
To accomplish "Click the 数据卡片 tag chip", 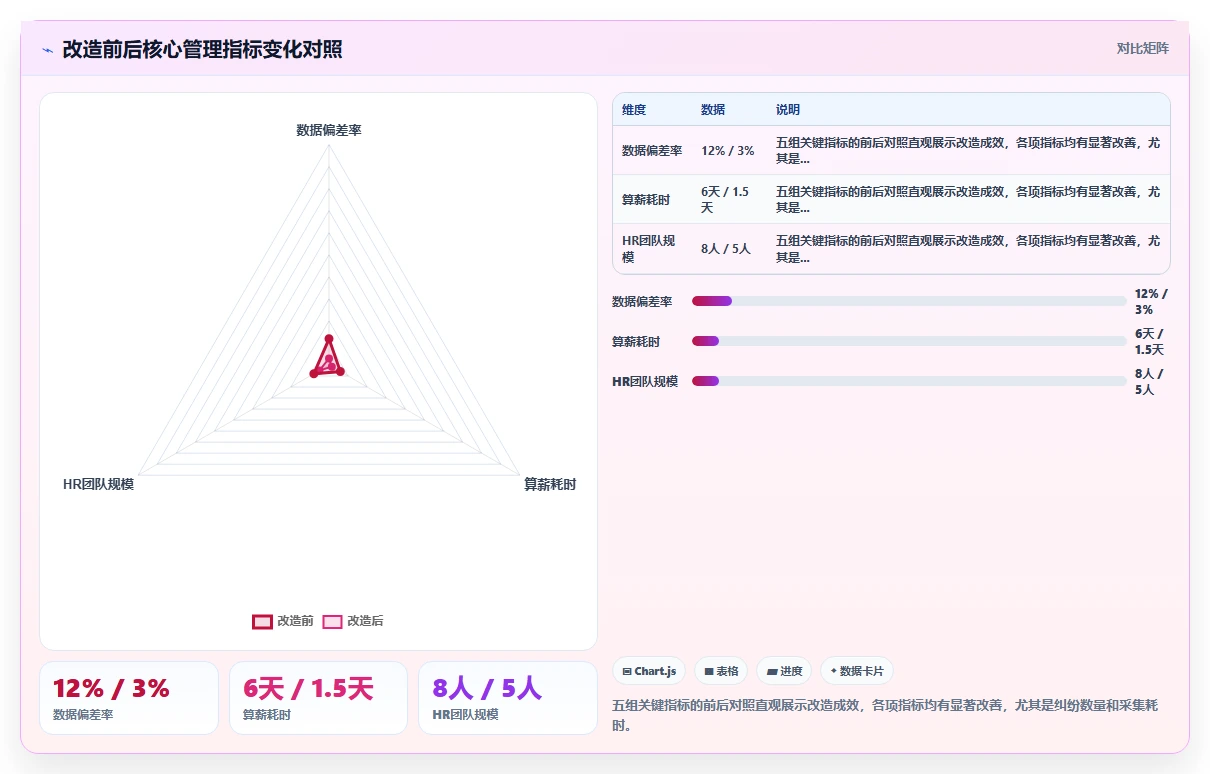I will tap(857, 671).
